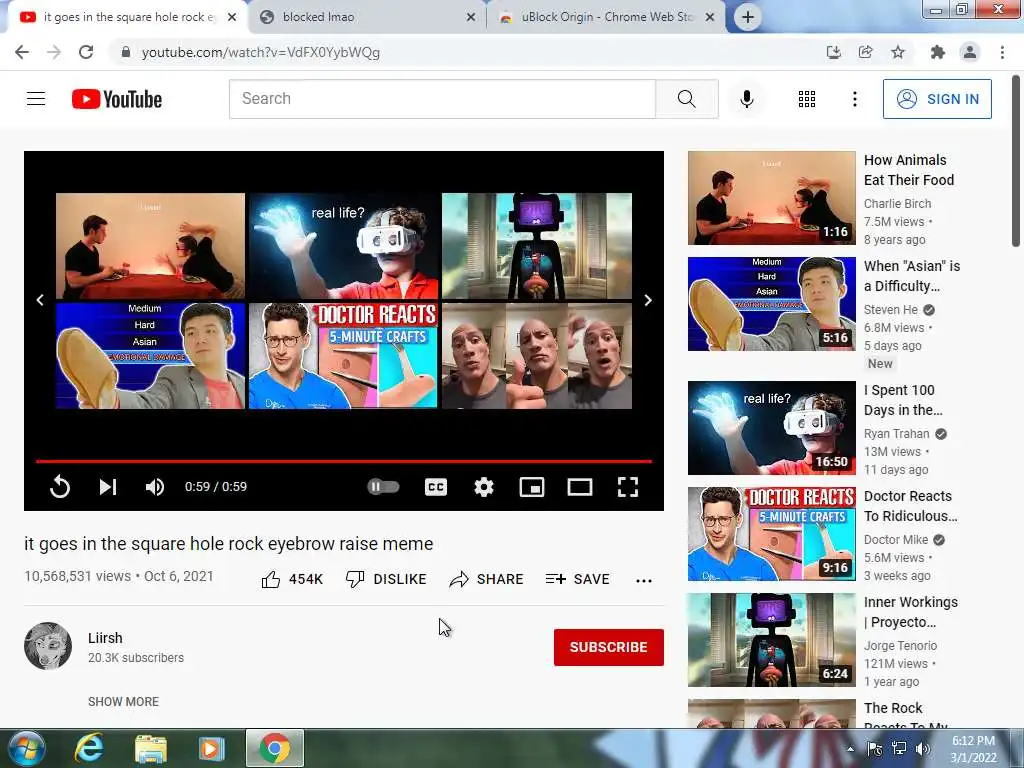Replay the video with replay icon
This screenshot has height=768, width=1024.
59,487
